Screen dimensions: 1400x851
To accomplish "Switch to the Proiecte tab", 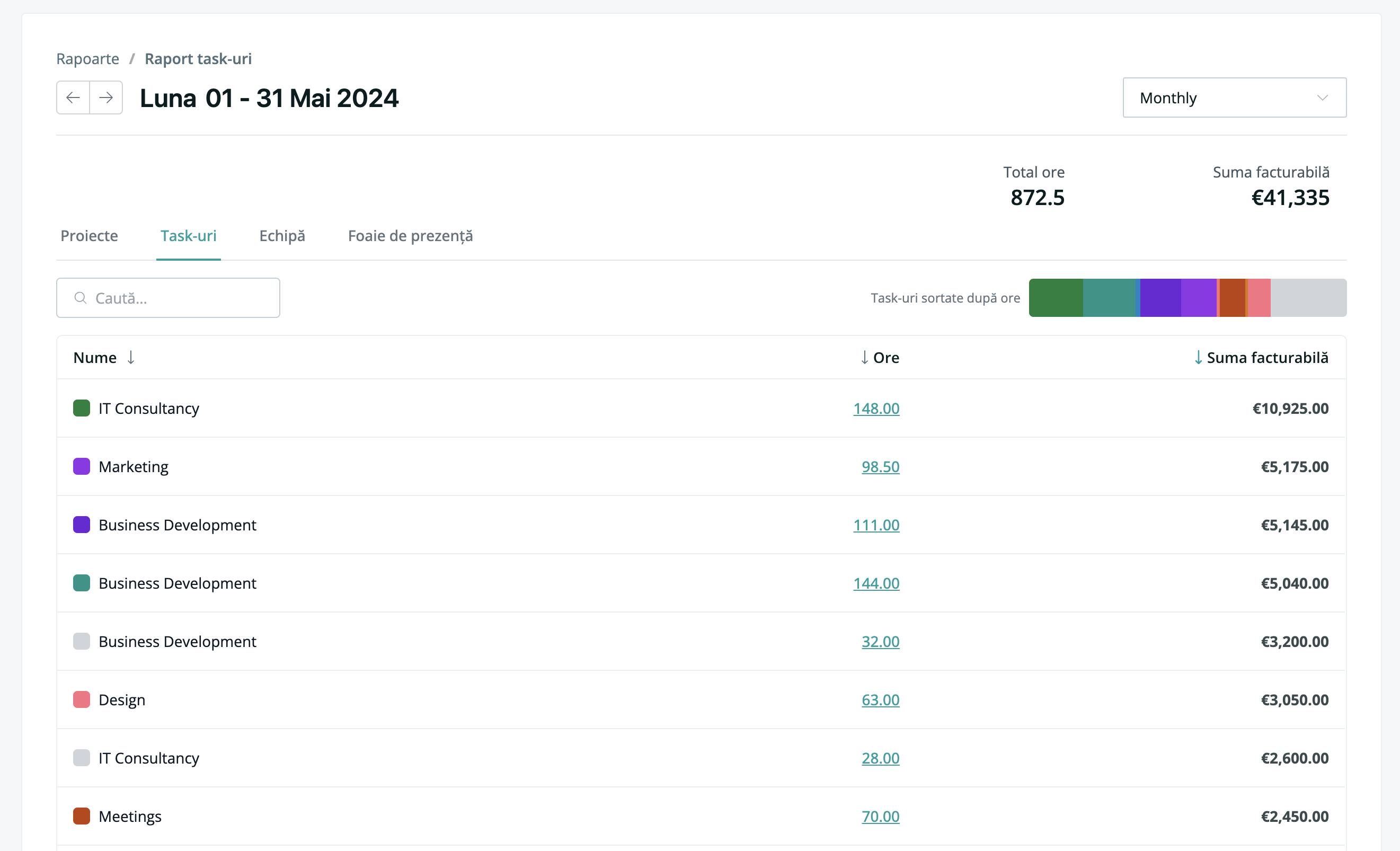I will [x=89, y=236].
